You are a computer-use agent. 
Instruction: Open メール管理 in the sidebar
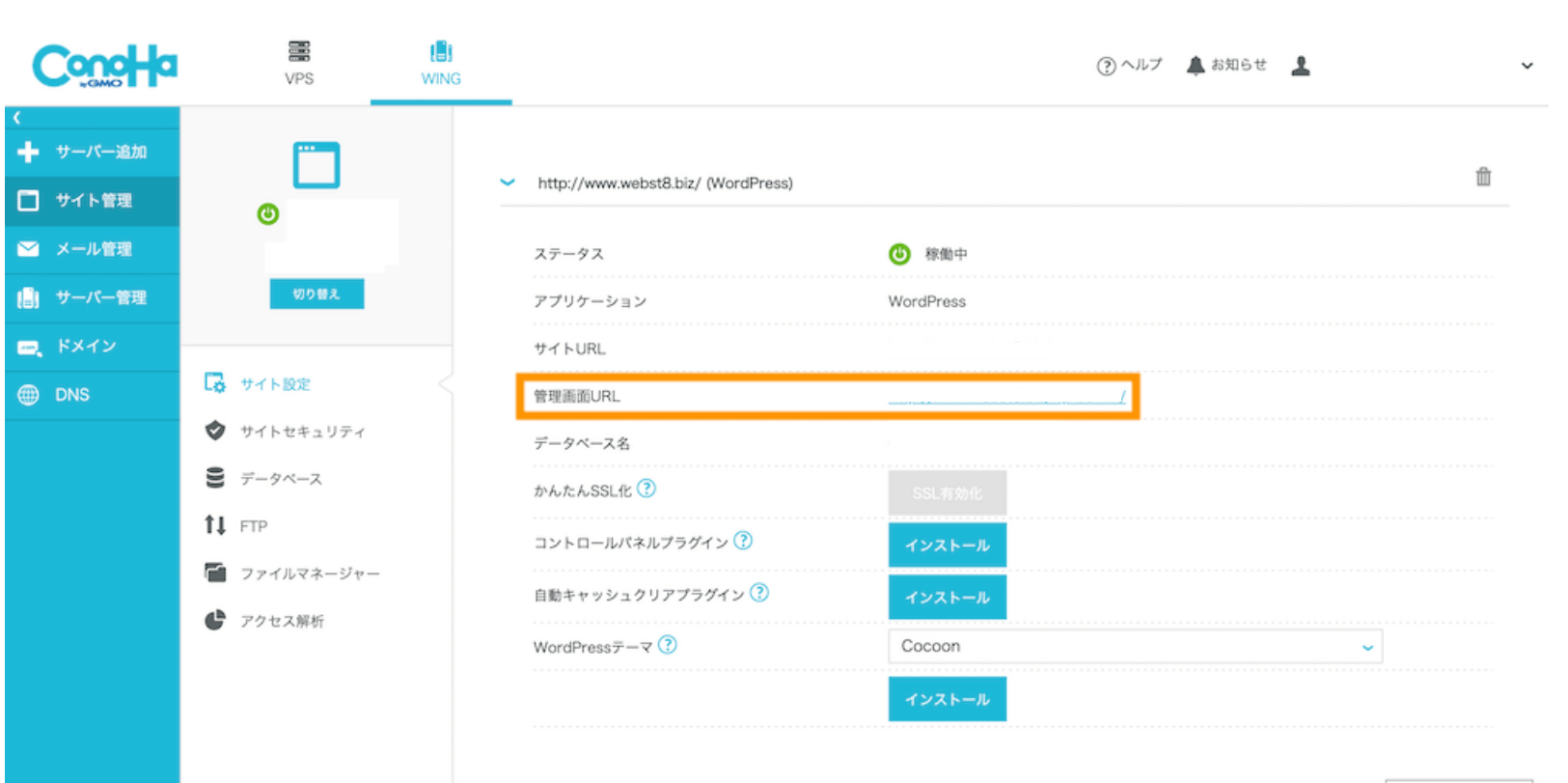click(x=93, y=249)
